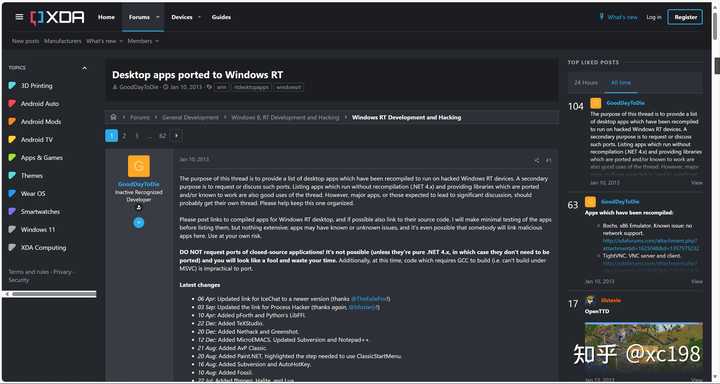Expand the Forums dropdown arrow

[158, 17]
